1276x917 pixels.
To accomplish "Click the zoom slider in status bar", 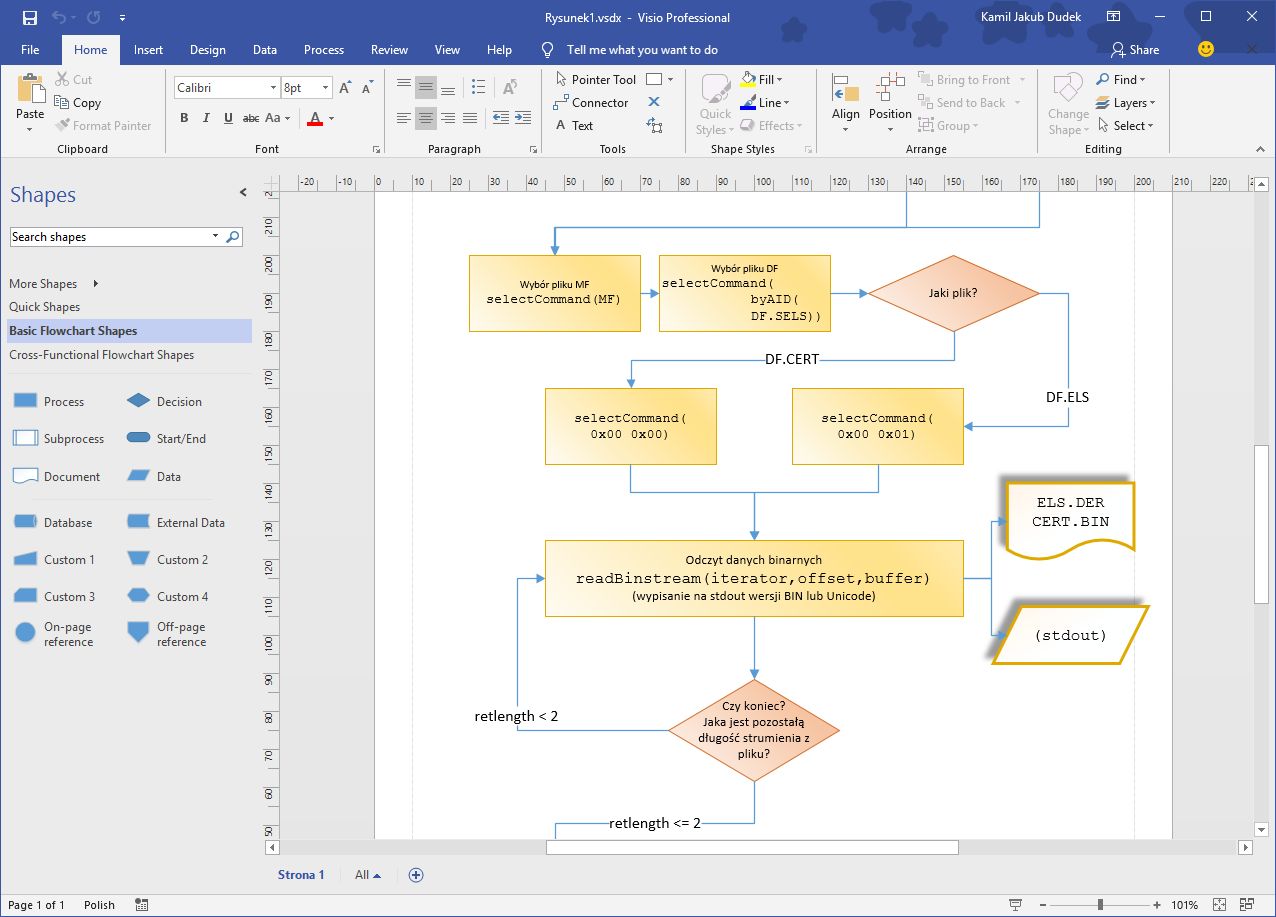I will [x=1100, y=905].
